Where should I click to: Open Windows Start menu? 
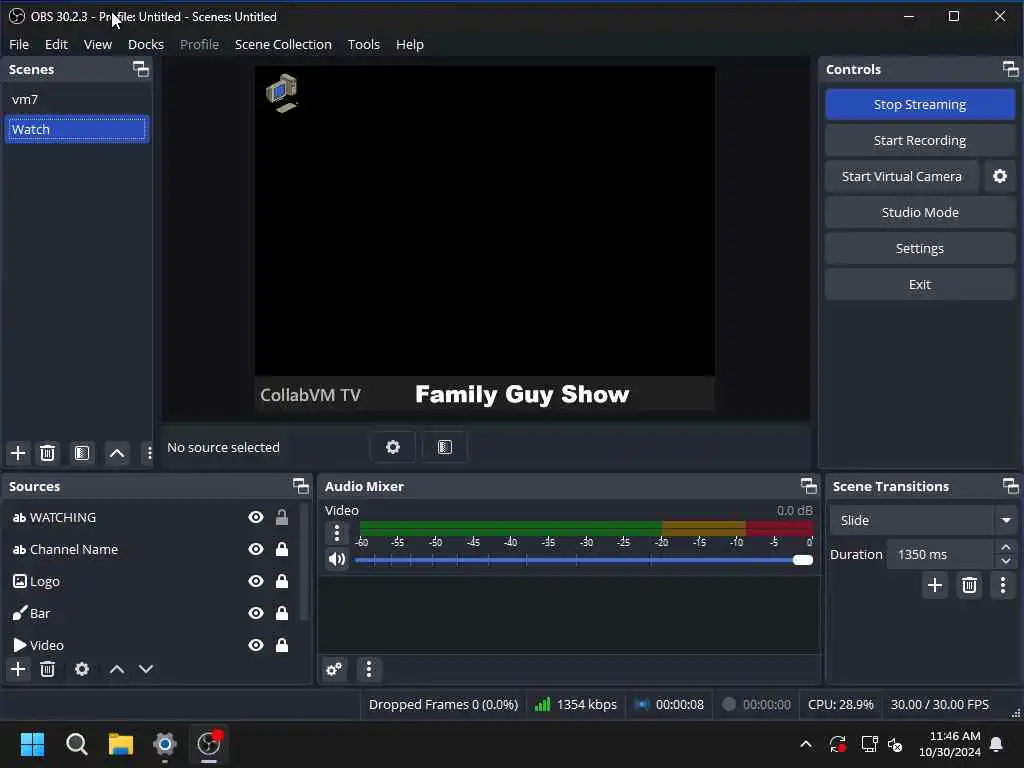[32, 744]
